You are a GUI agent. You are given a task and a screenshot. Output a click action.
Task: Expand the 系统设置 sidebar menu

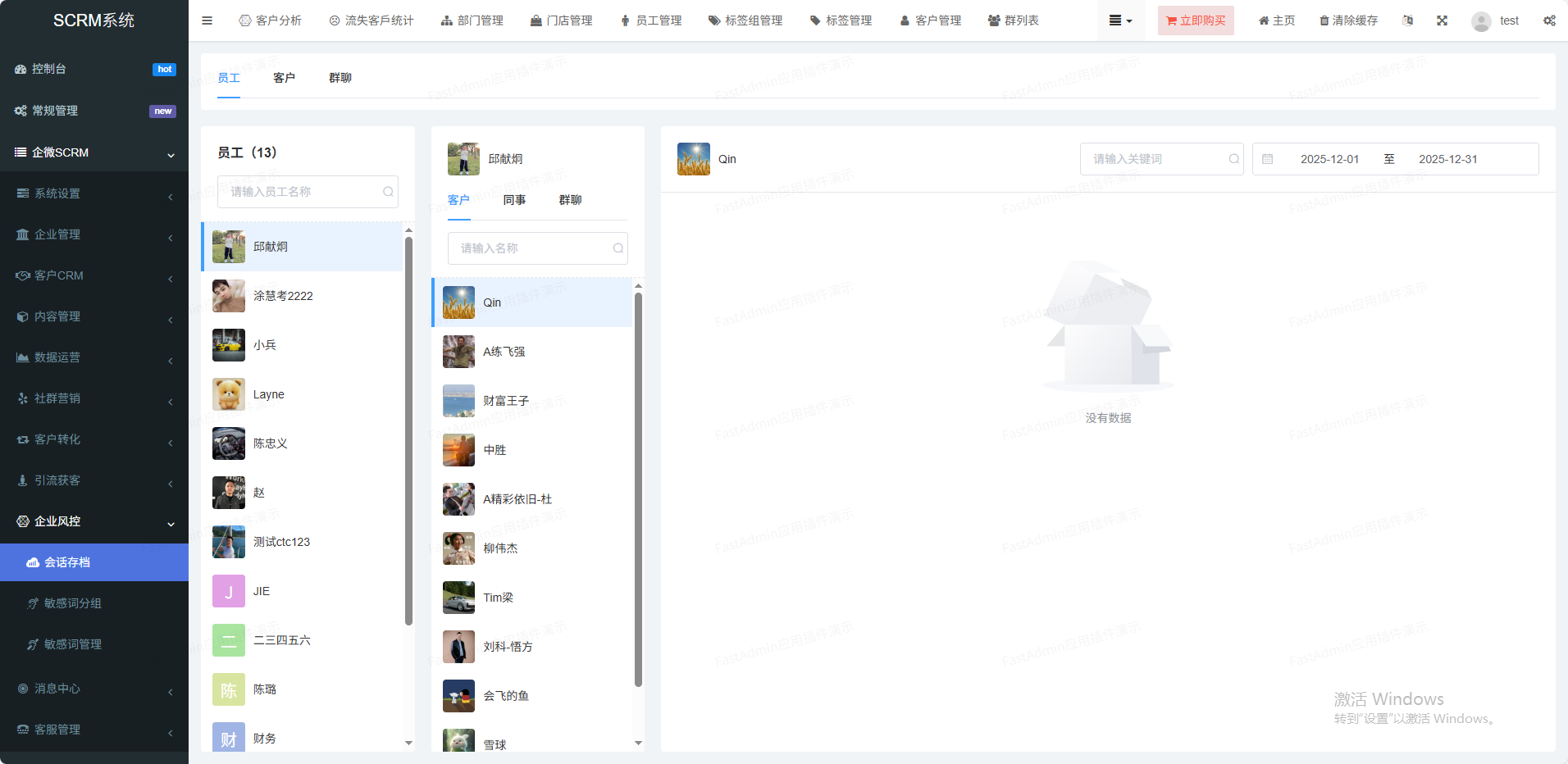94,193
